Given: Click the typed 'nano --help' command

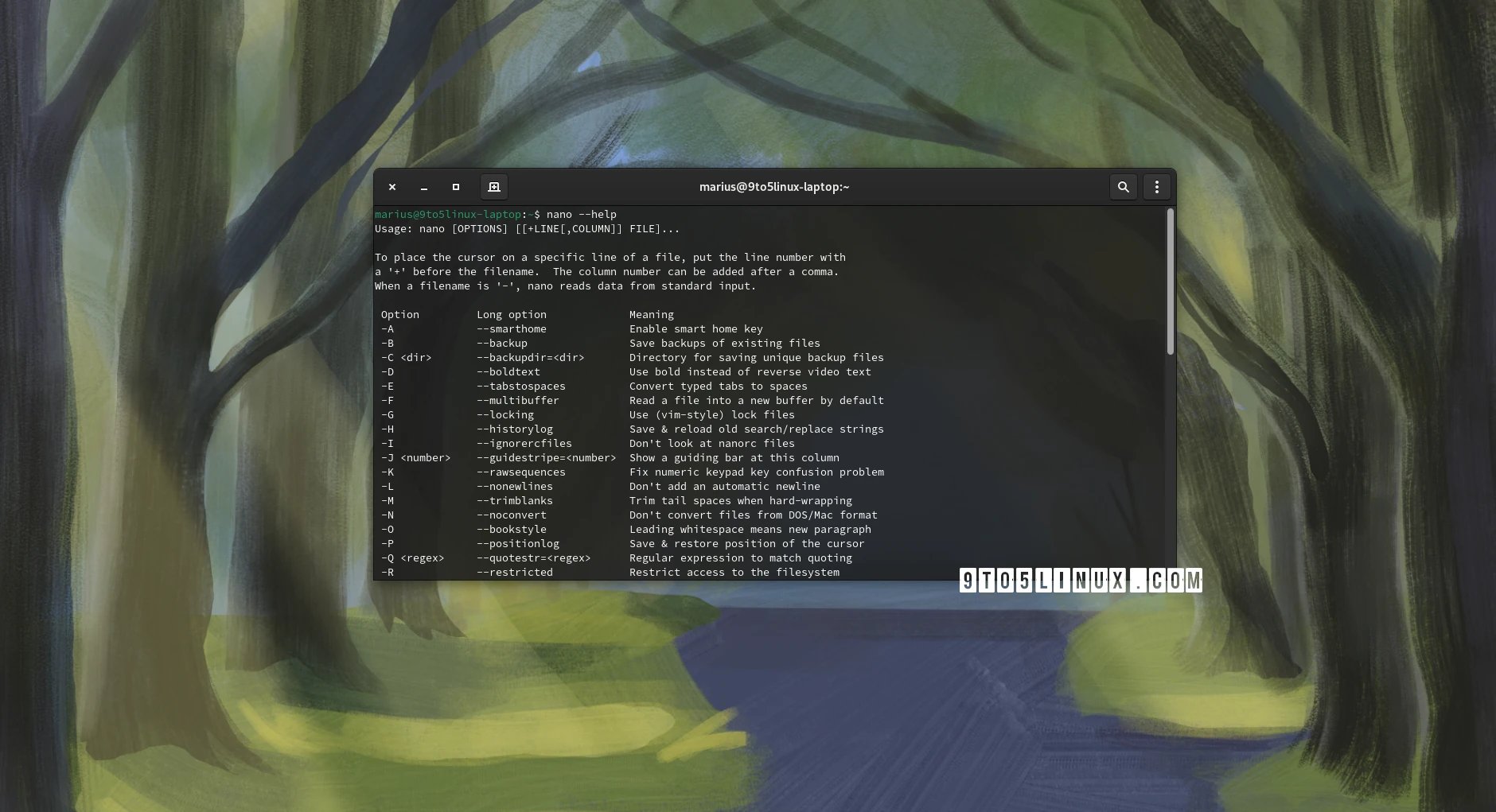Looking at the screenshot, I should (581, 215).
